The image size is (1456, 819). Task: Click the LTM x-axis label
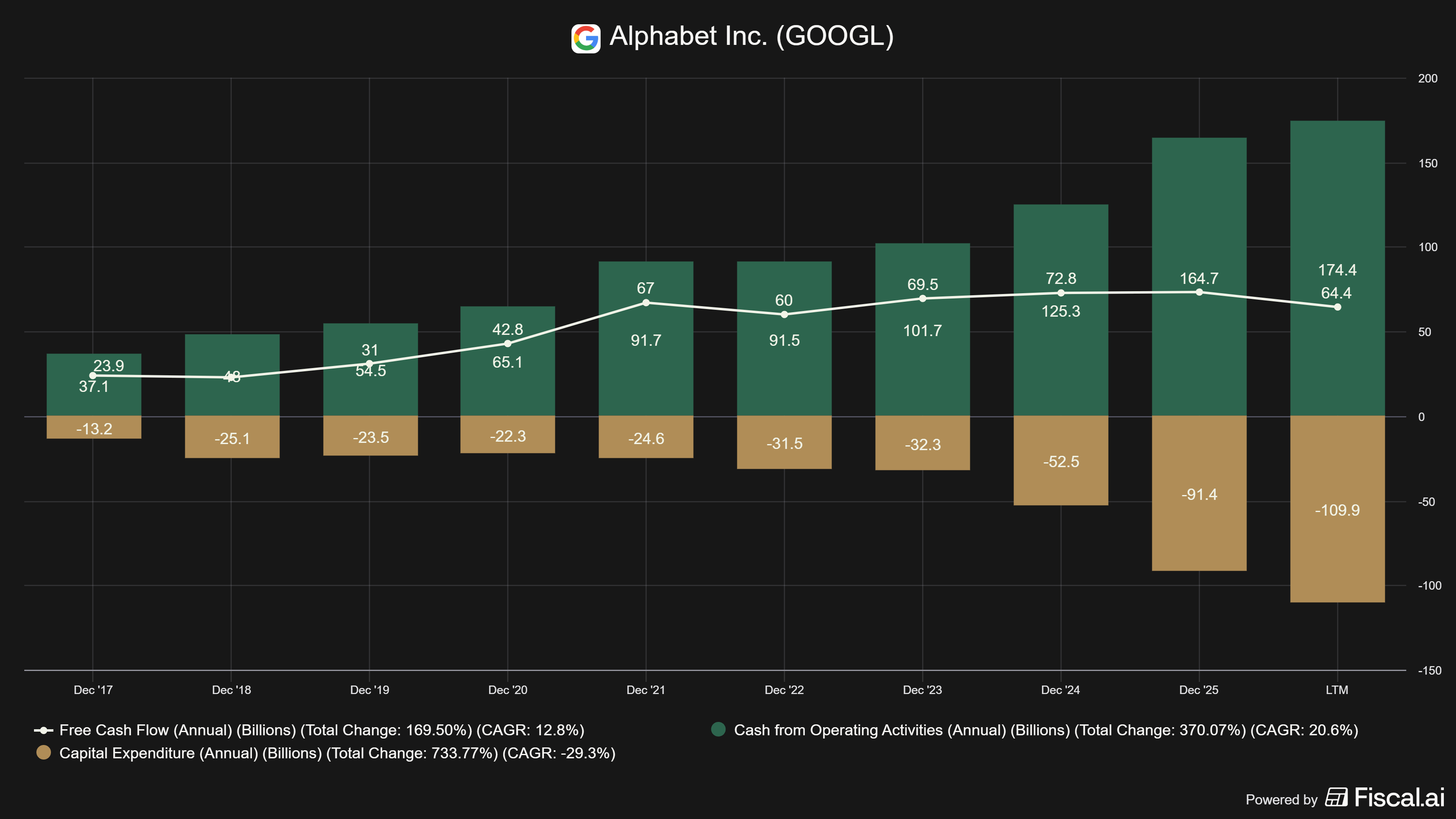1337,690
